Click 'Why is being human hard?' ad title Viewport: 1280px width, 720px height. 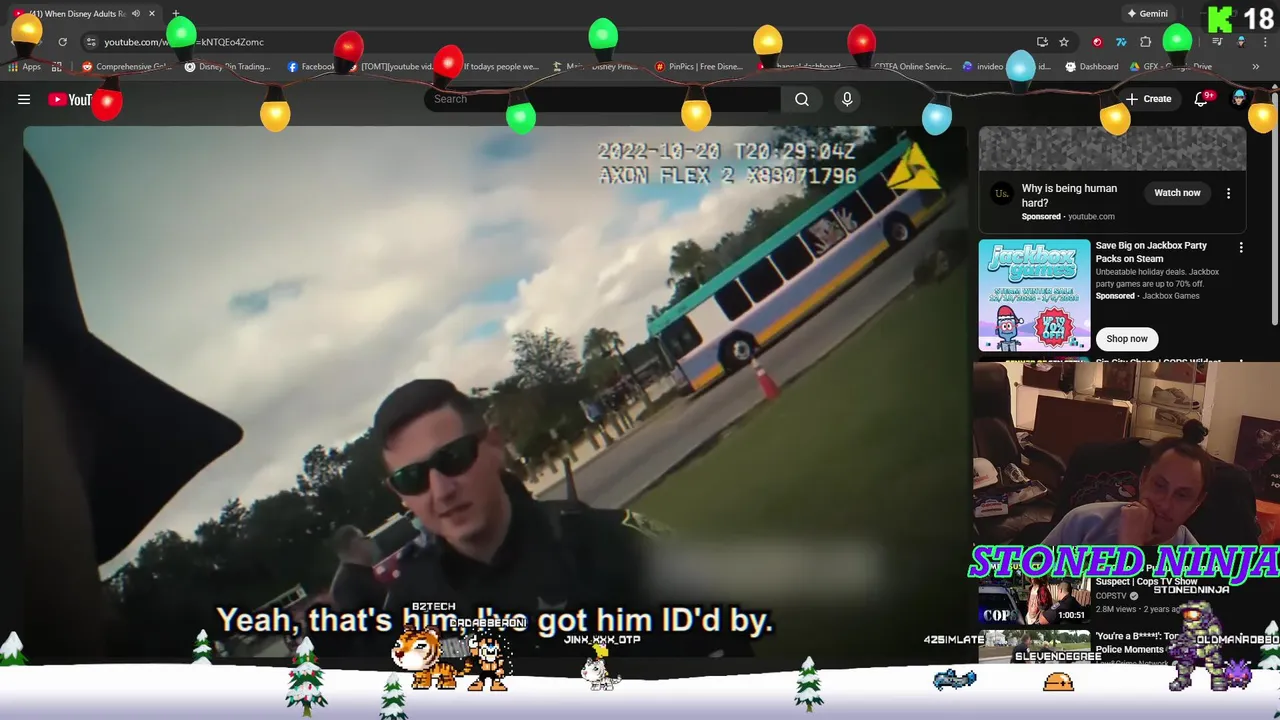(1069, 195)
